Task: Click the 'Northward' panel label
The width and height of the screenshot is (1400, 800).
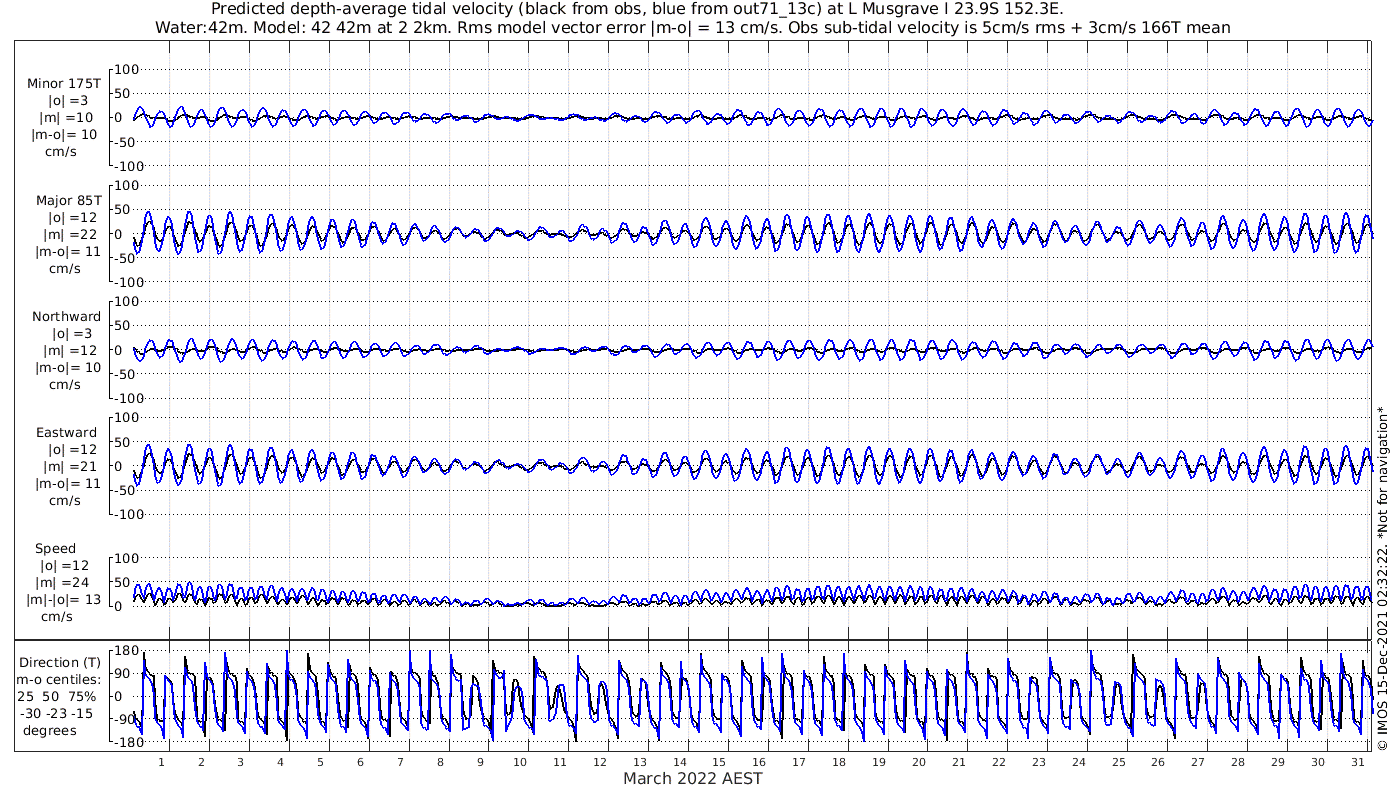Action: click(x=66, y=317)
